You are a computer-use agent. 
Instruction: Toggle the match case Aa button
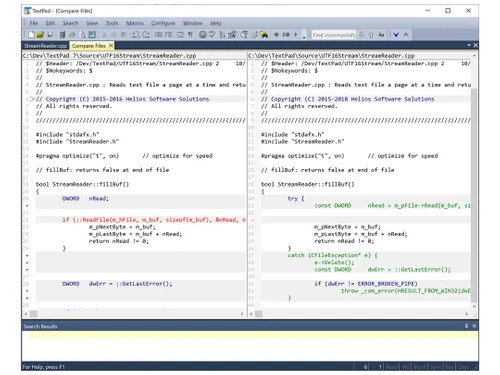pyautogui.click(x=381, y=35)
